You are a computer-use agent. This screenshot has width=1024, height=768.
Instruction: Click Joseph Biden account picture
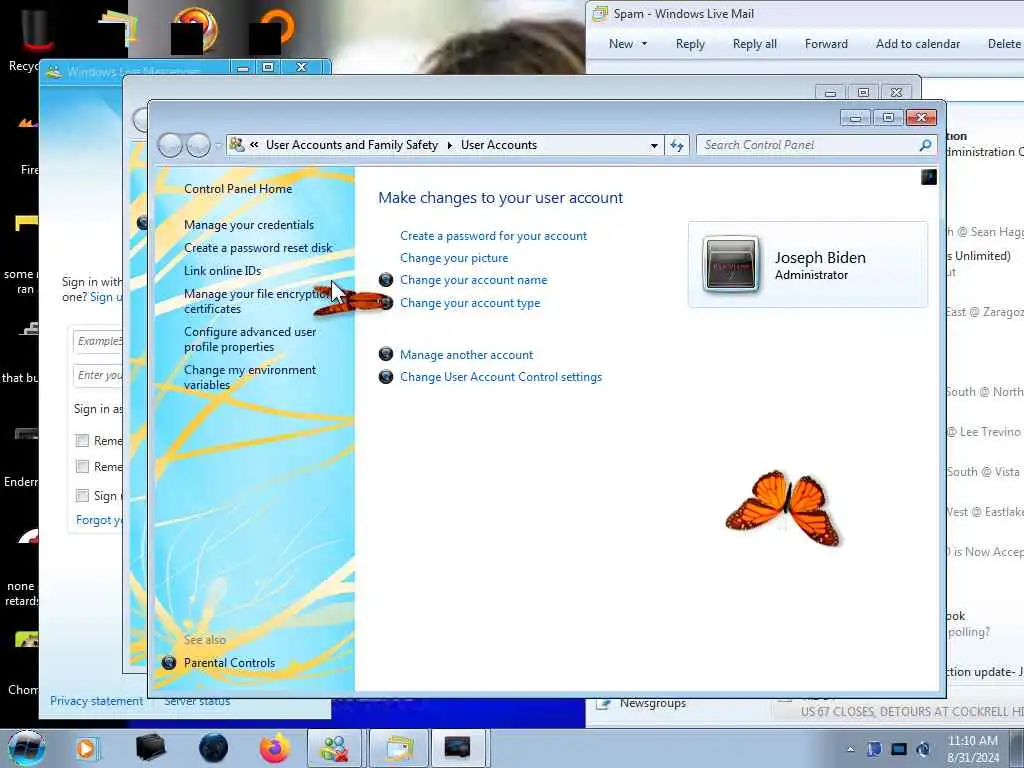(x=731, y=264)
